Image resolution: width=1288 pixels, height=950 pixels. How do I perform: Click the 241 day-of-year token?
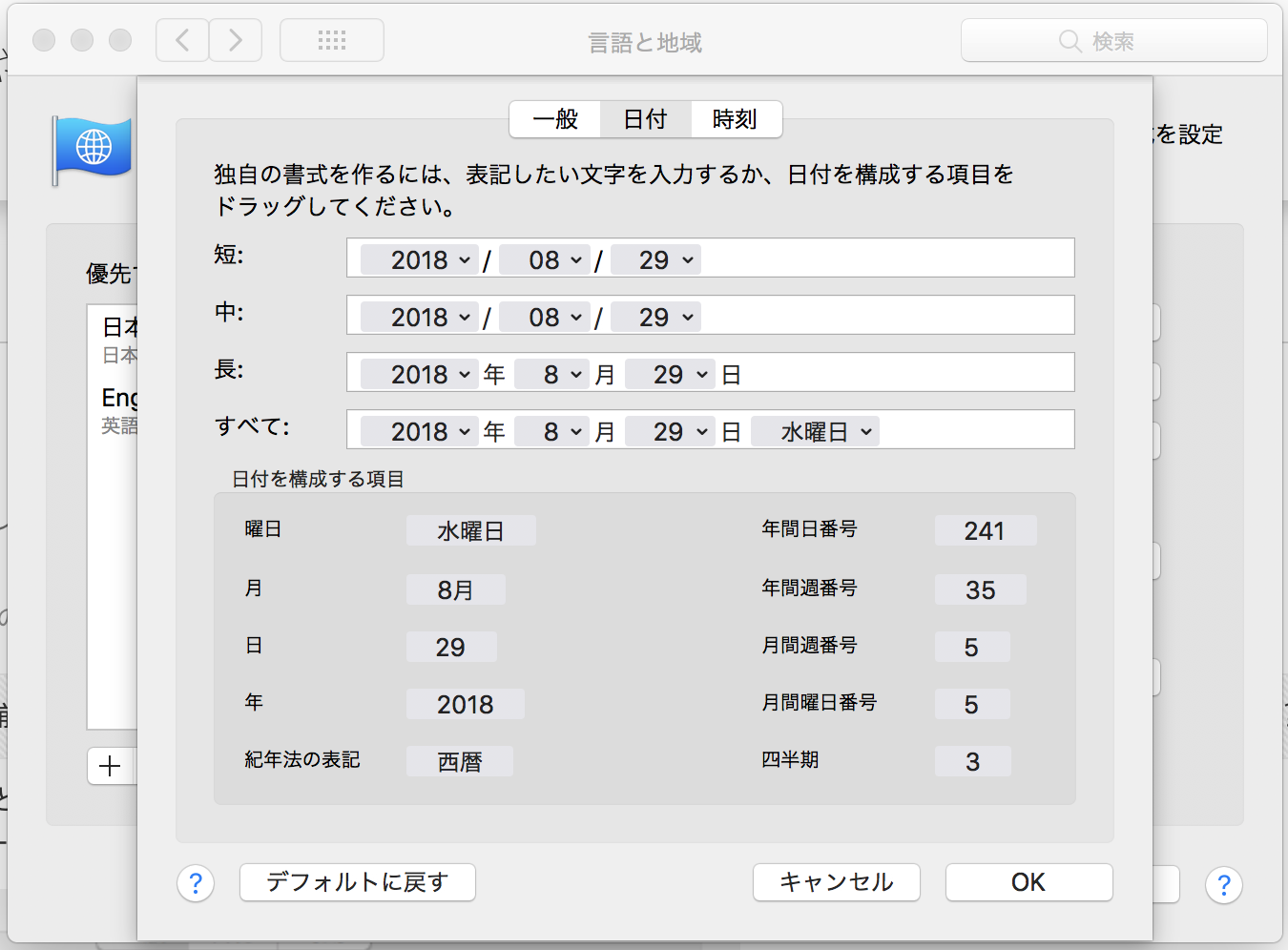click(x=985, y=531)
